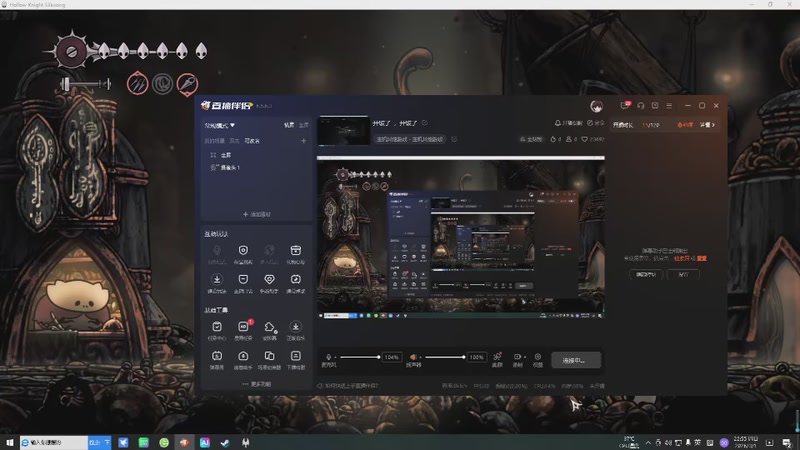800x450 pixels.
Task: Click add material button below sources
Action: 257,214
